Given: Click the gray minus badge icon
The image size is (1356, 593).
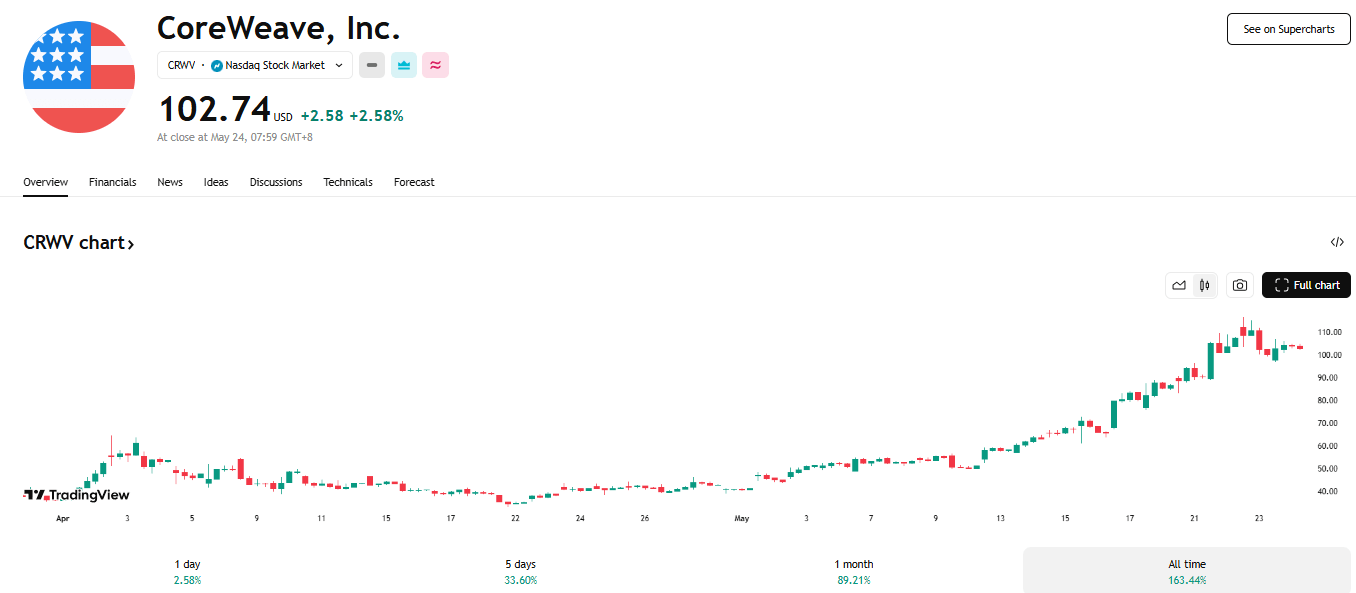Looking at the screenshot, I should (372, 65).
